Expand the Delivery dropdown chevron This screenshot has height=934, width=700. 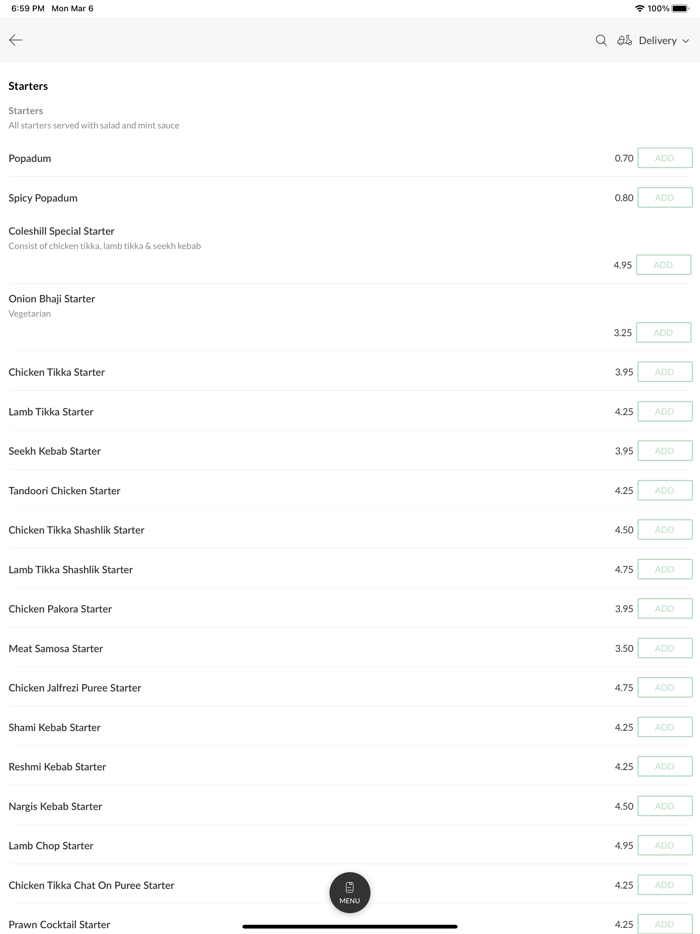pyautogui.click(x=686, y=41)
